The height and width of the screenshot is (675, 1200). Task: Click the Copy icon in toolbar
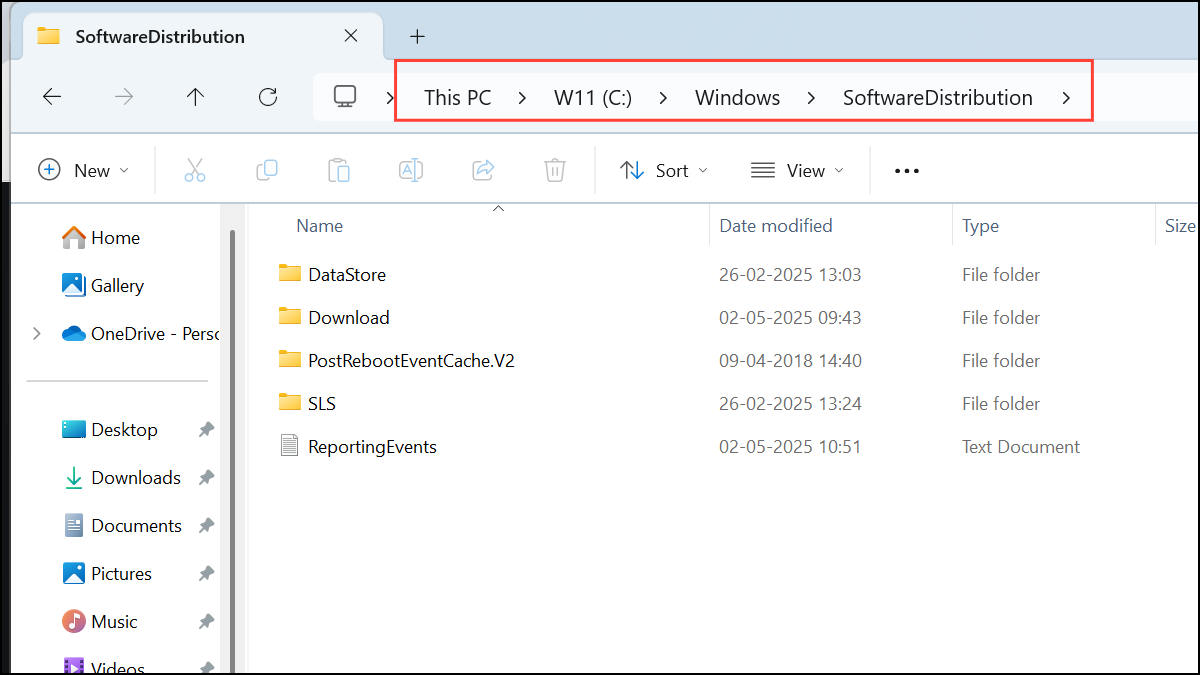point(267,171)
